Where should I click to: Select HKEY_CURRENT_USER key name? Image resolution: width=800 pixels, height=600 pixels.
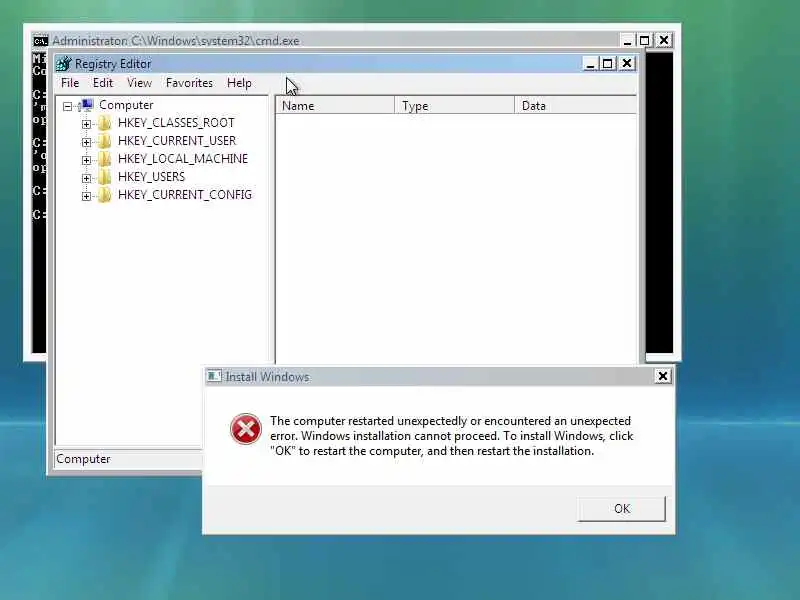177,141
